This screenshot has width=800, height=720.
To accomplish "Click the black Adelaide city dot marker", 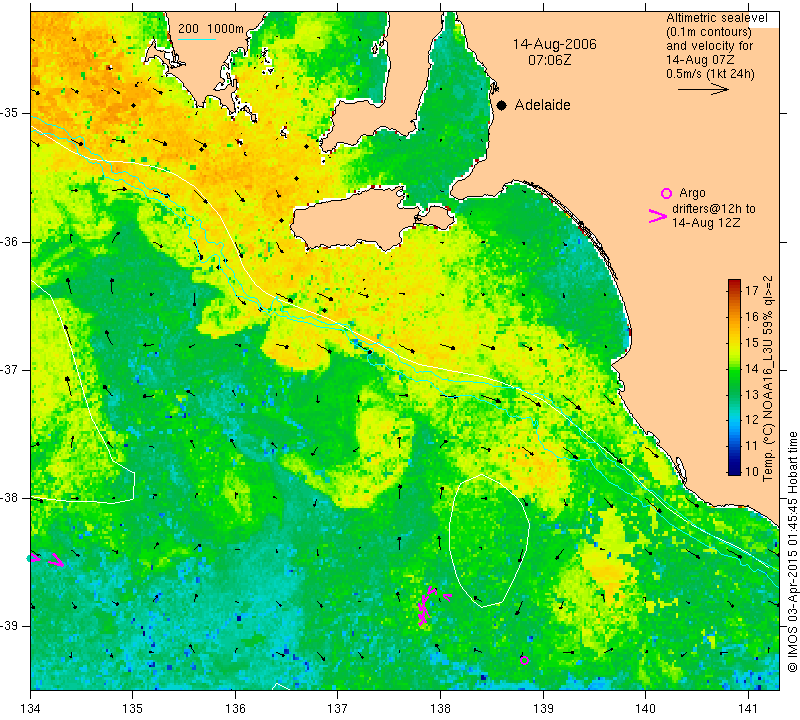I will (x=502, y=105).
